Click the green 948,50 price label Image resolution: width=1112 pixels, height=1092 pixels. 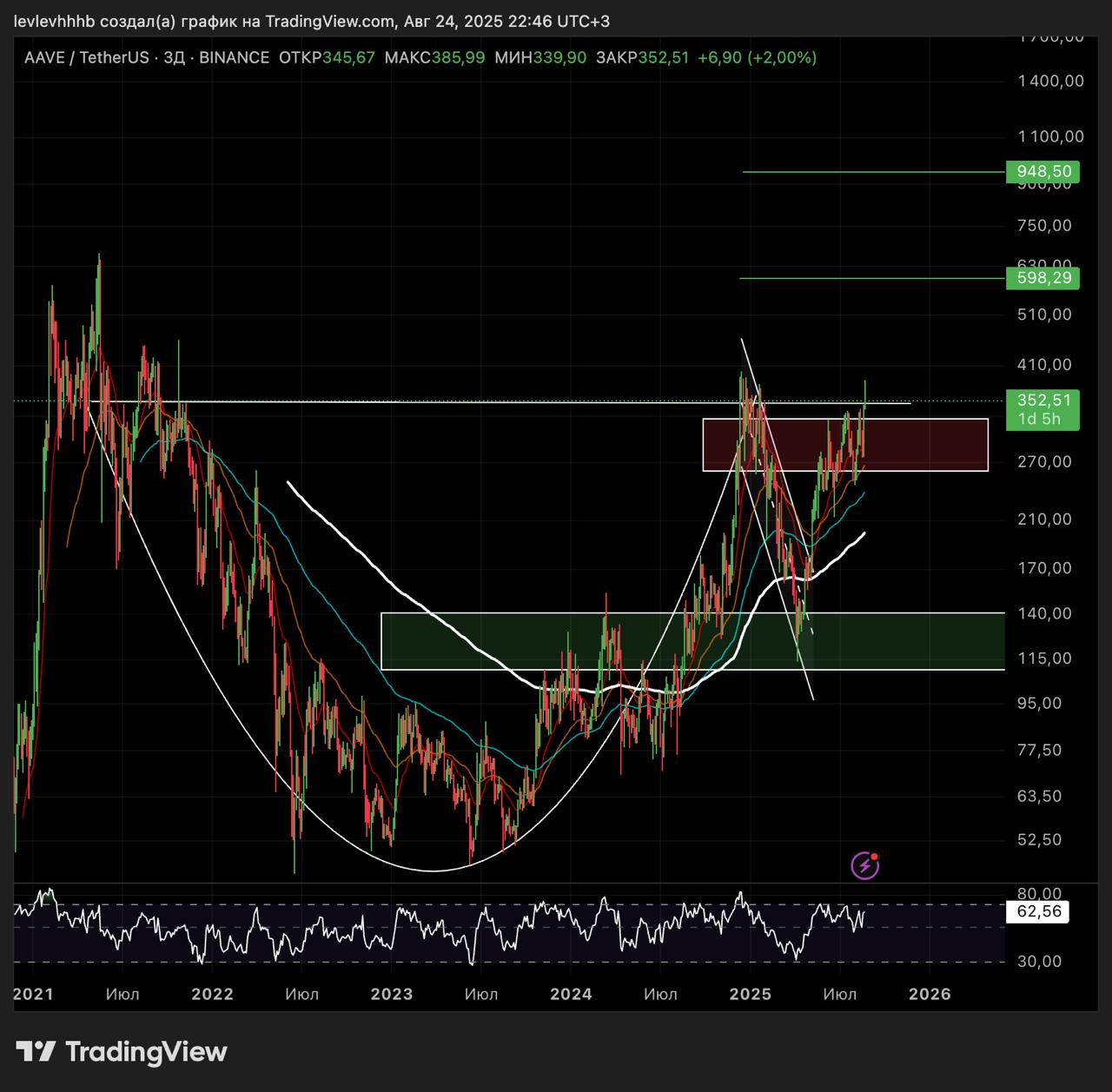[1042, 172]
